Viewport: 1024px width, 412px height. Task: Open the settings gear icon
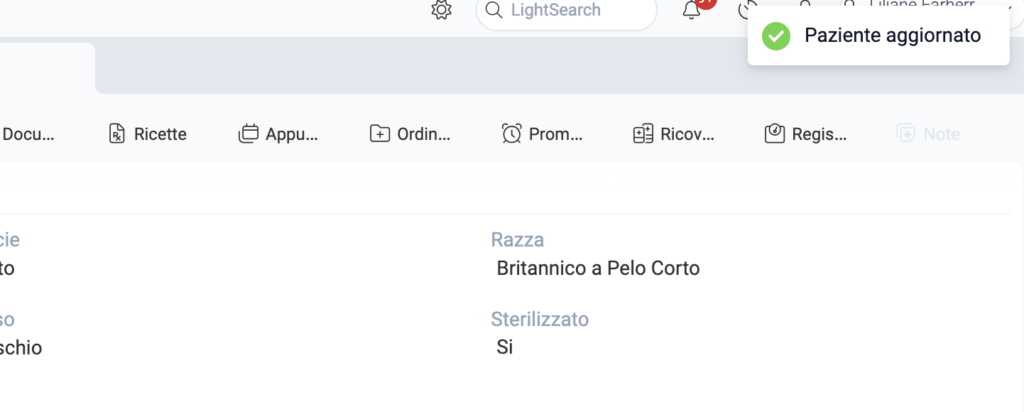point(442,10)
